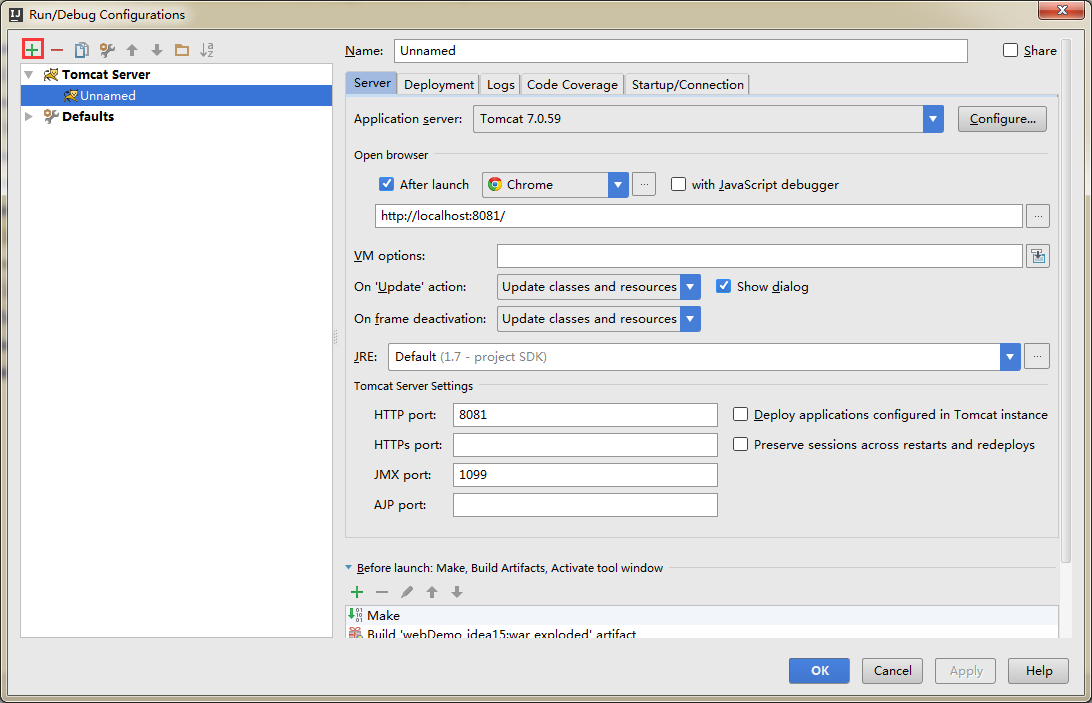The width and height of the screenshot is (1092, 703).
Task: Click the IntelliJ logo in title bar
Action: [15, 14]
